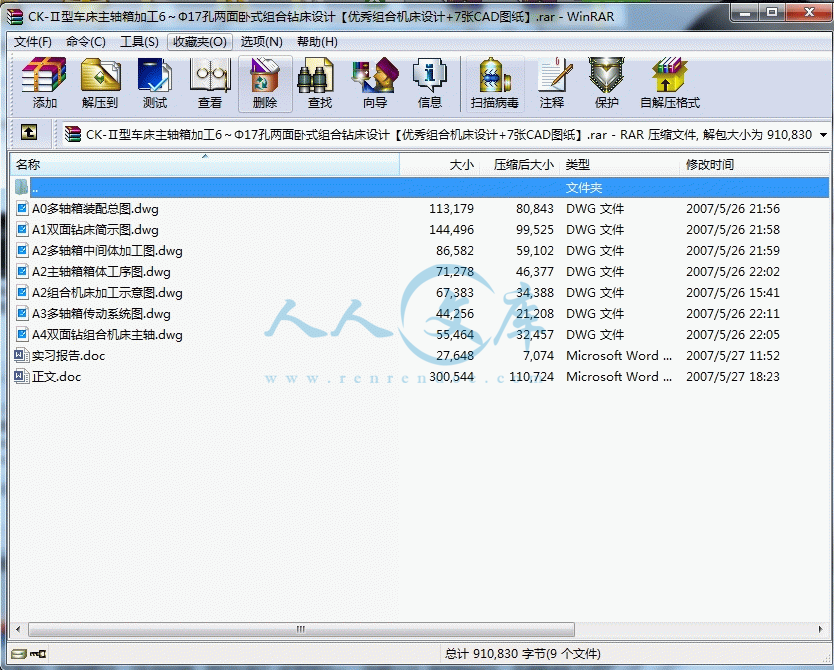Viewport: 834px width, 670px height.
Task: Click the horizontal scrollbar thumb
Action: click(x=301, y=630)
